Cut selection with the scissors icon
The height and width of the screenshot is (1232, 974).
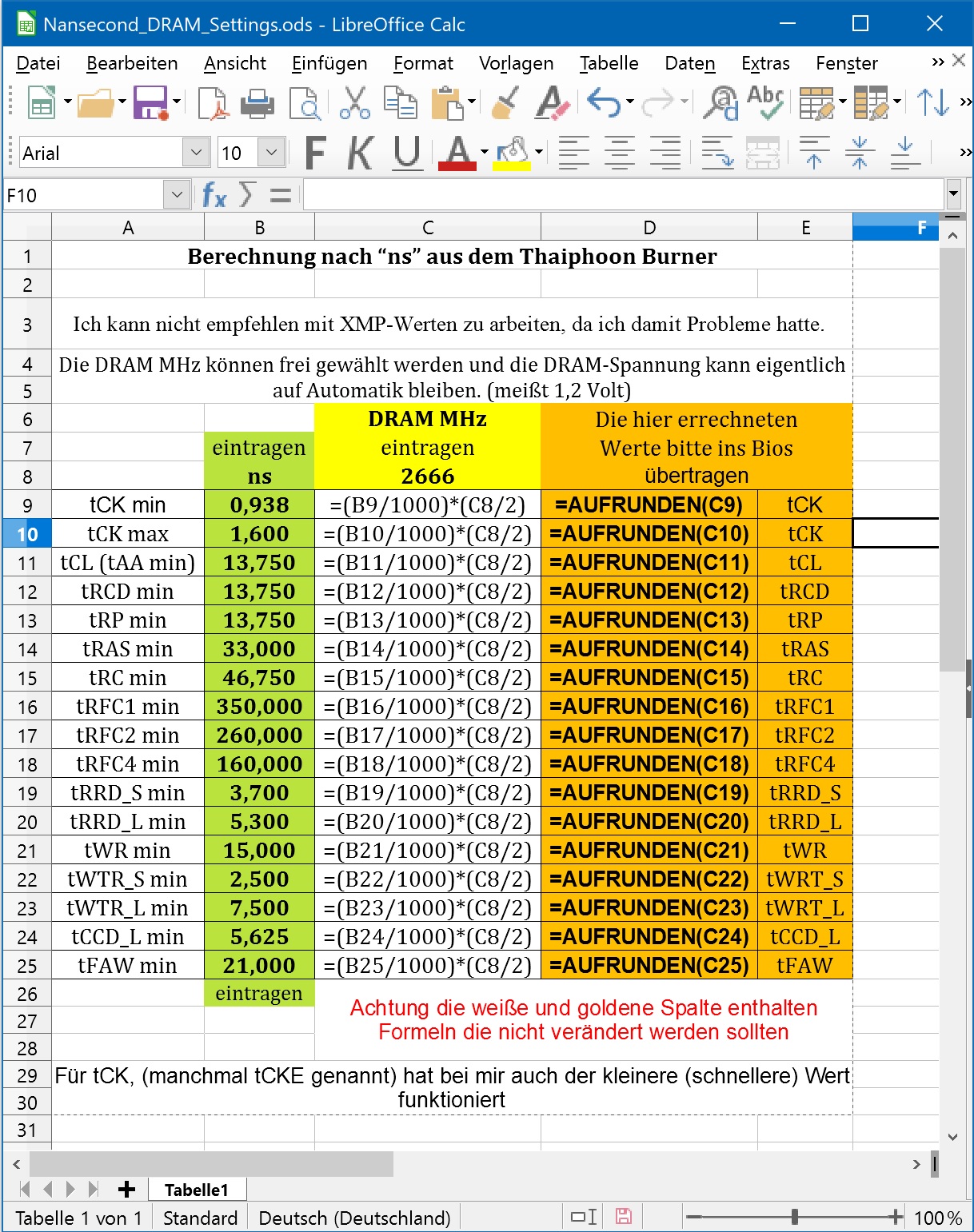click(354, 102)
